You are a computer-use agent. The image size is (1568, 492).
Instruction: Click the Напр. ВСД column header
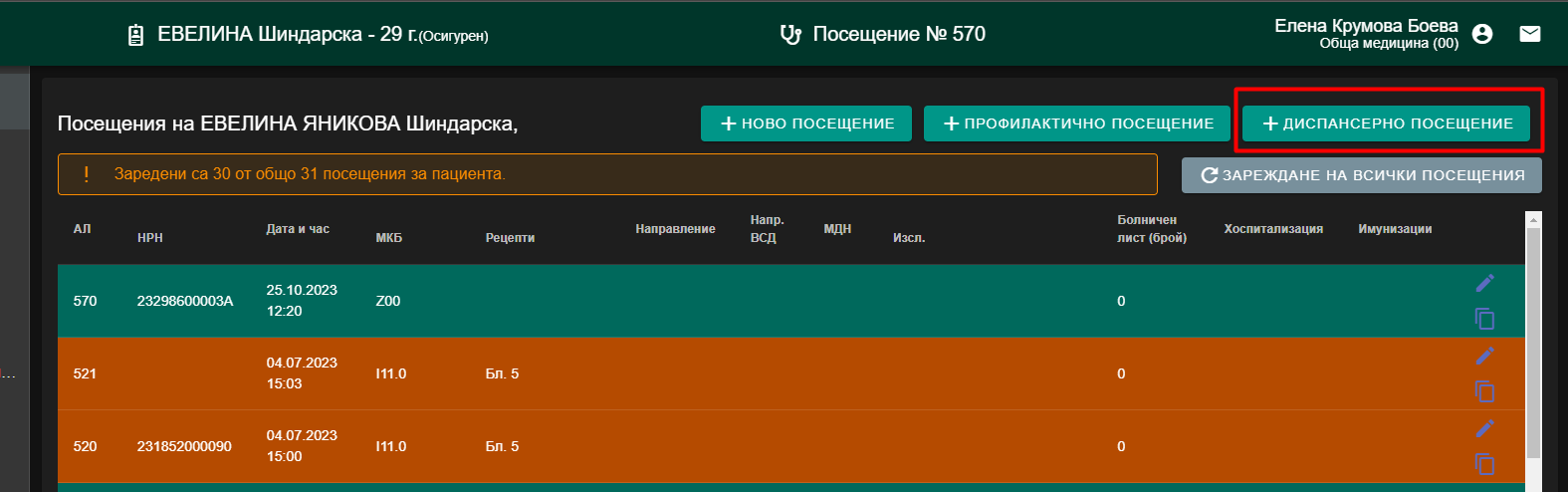pos(767,229)
